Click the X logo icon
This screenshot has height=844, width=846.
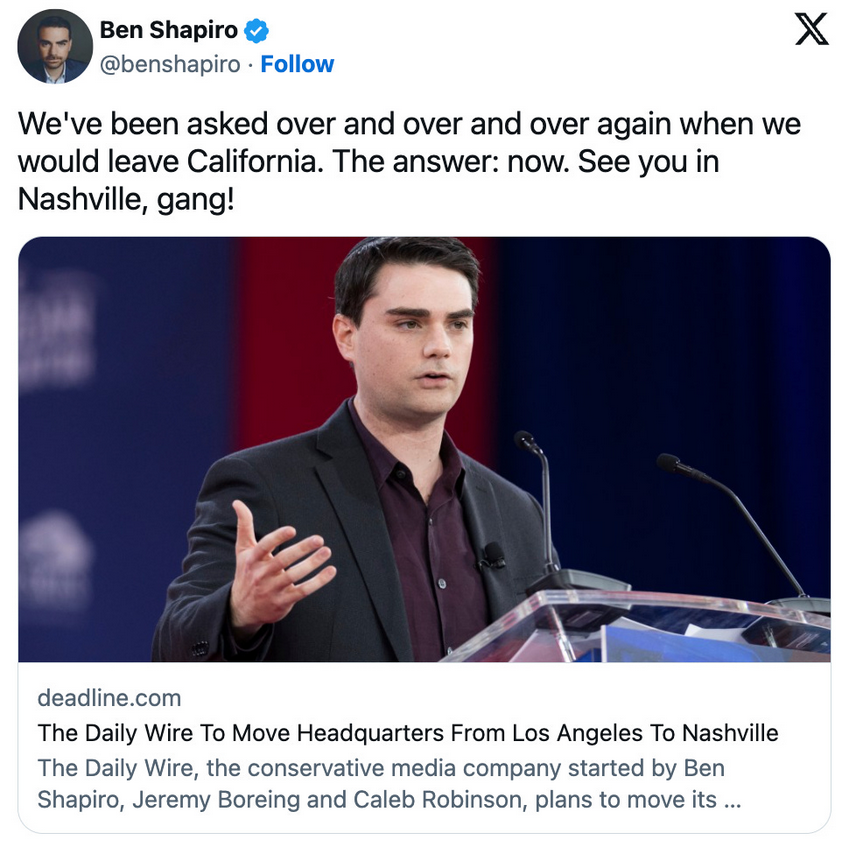tap(811, 30)
